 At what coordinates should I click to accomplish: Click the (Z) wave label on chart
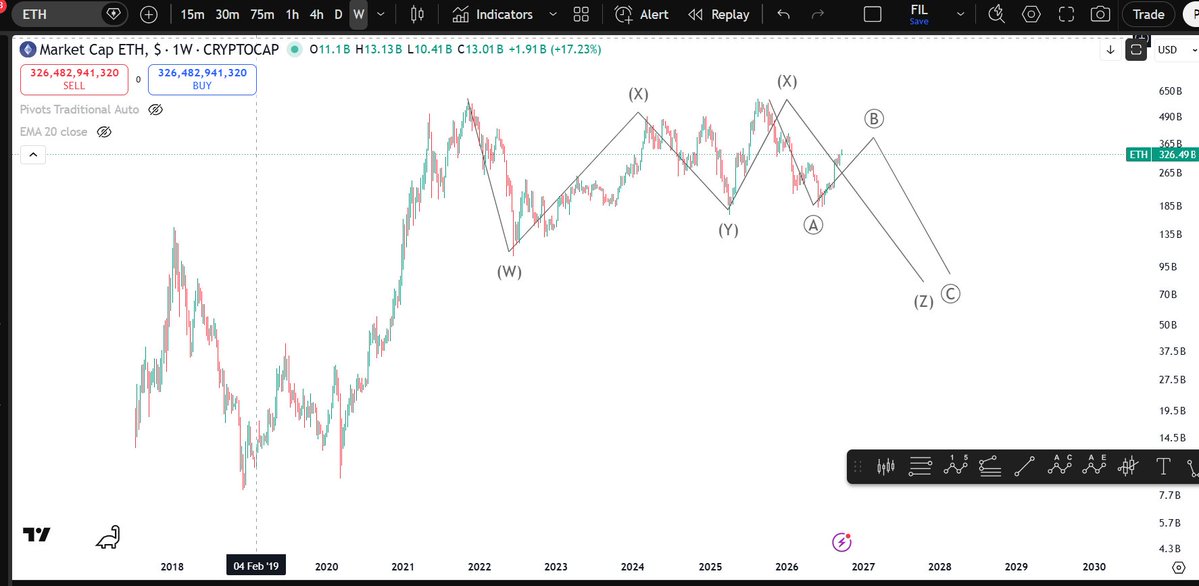click(x=924, y=301)
